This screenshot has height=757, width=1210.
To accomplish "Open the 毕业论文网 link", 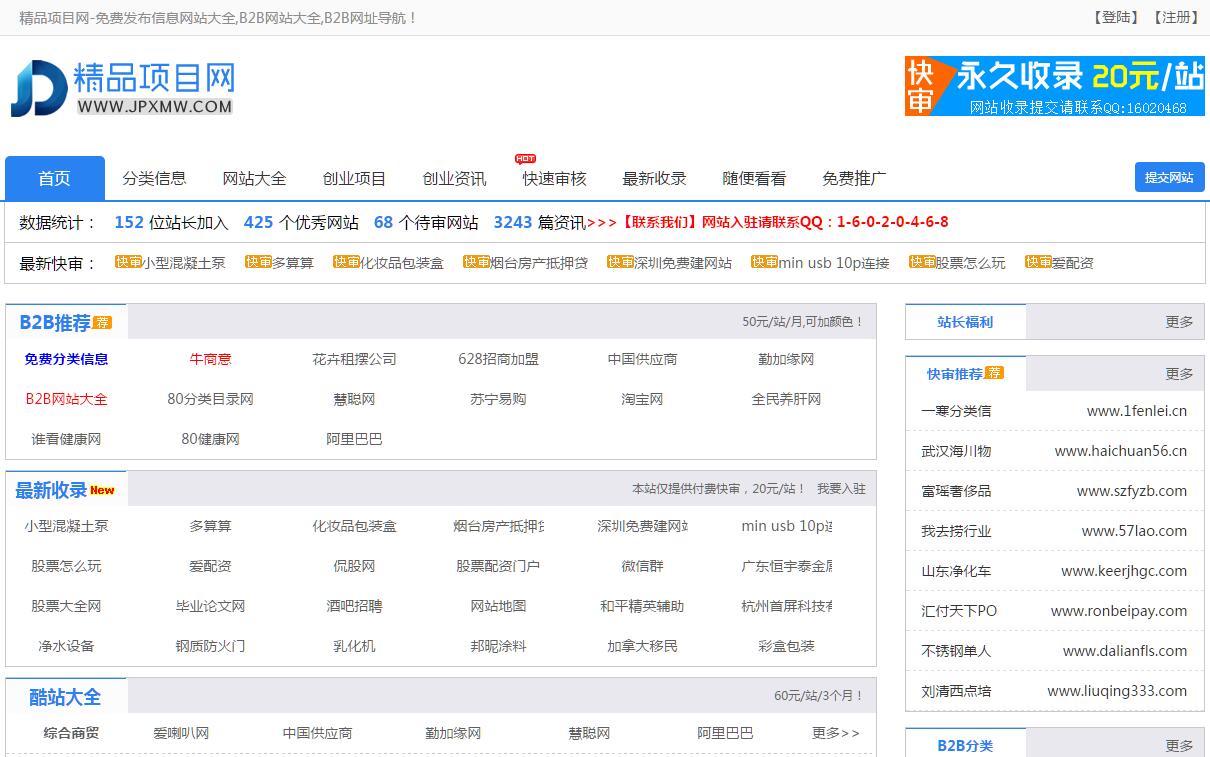I will pyautogui.click(x=210, y=606).
